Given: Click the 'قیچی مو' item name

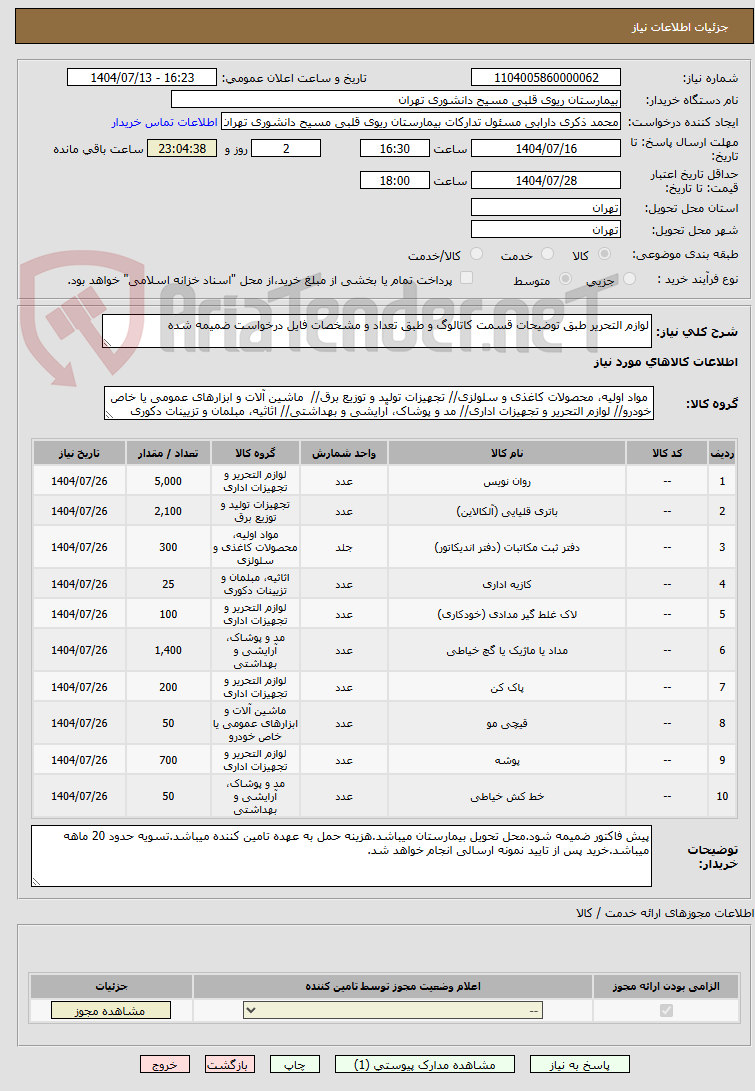Looking at the screenshot, I should (x=507, y=724).
